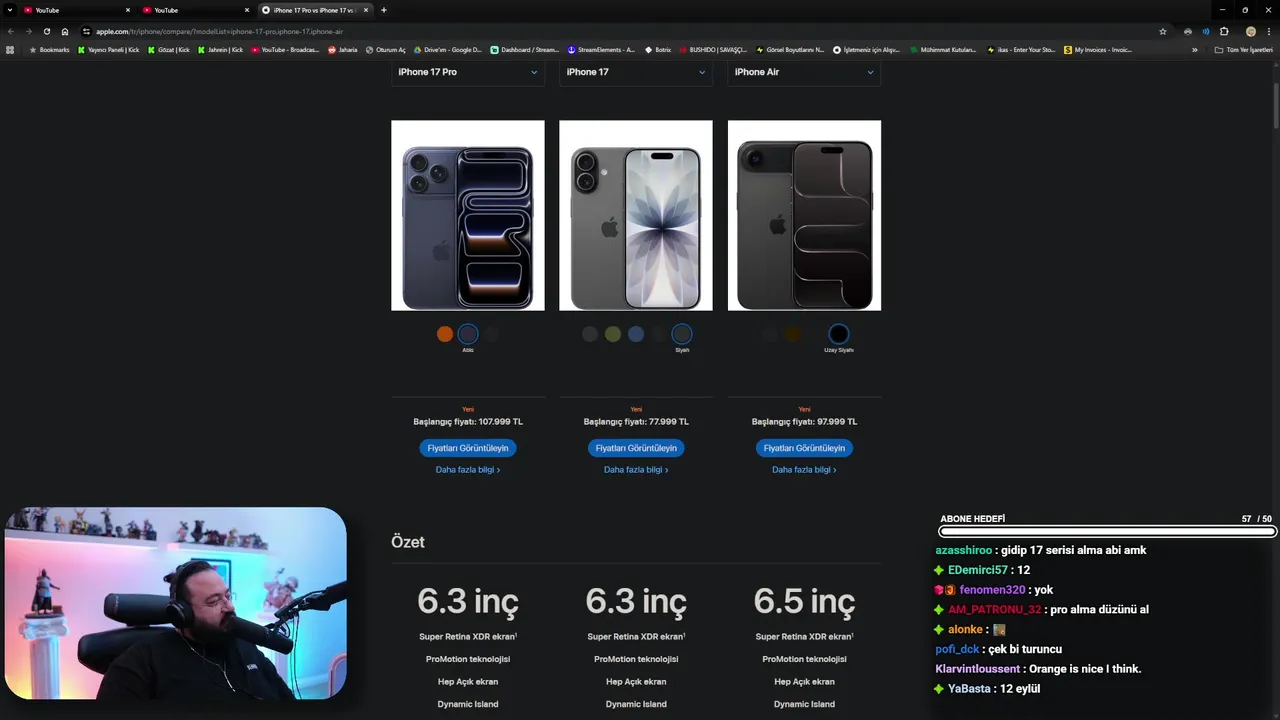Open the My Invoices bookmark
The image size is (1280, 720).
1098,49
